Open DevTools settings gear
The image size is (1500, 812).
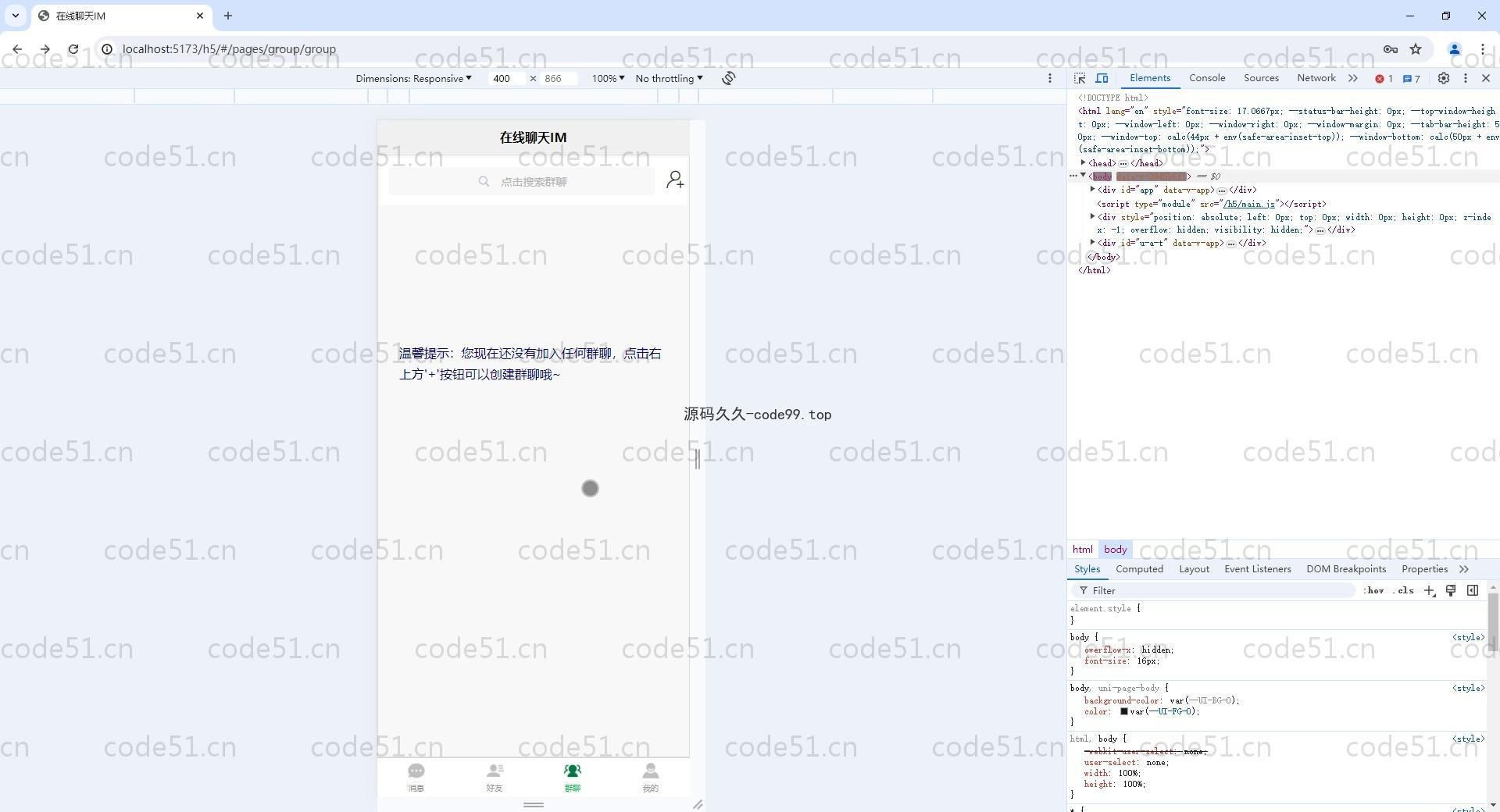point(1444,78)
